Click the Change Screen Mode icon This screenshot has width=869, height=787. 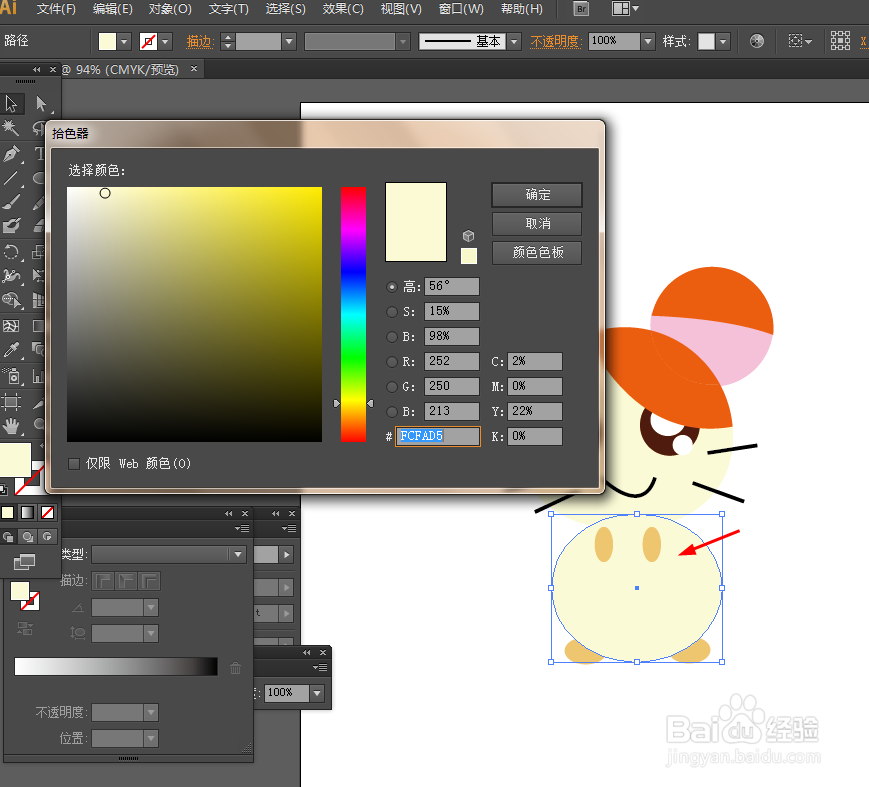click(x=24, y=562)
